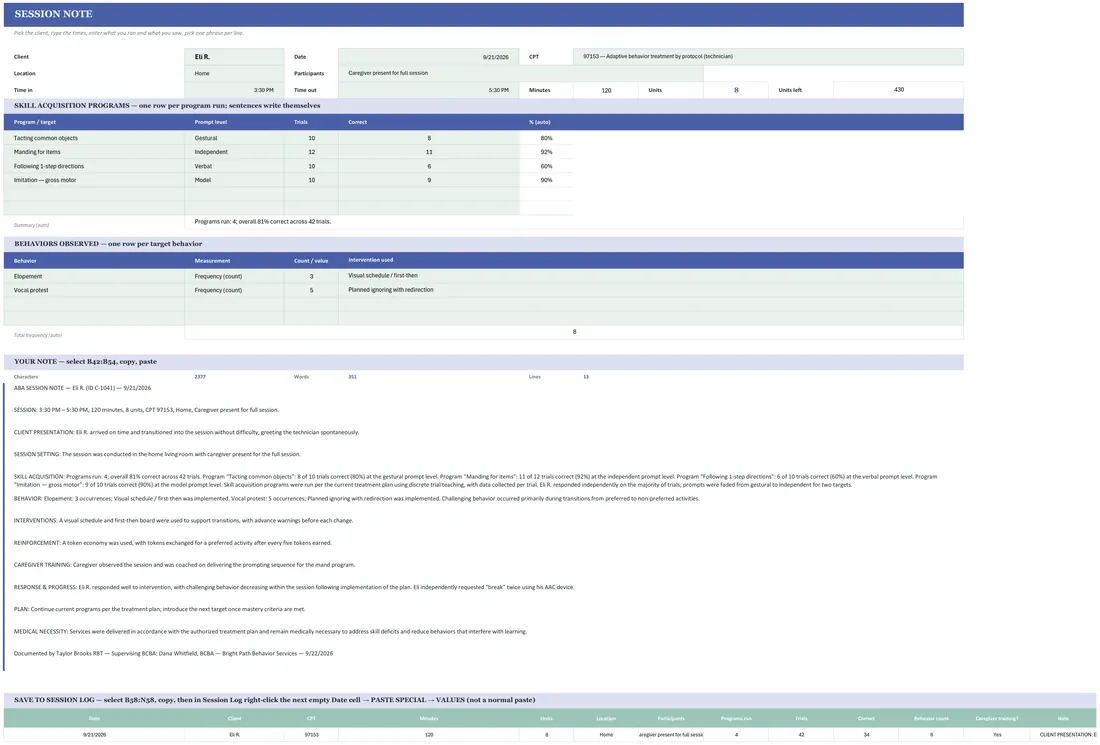
Task: Click the Units left value 430
Action: (899, 90)
